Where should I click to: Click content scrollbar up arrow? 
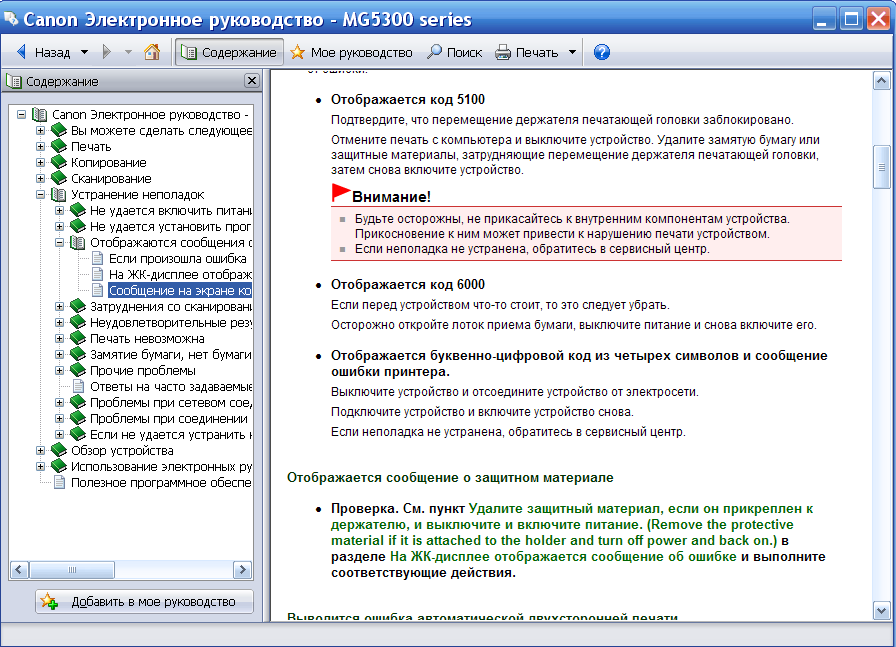click(x=882, y=81)
